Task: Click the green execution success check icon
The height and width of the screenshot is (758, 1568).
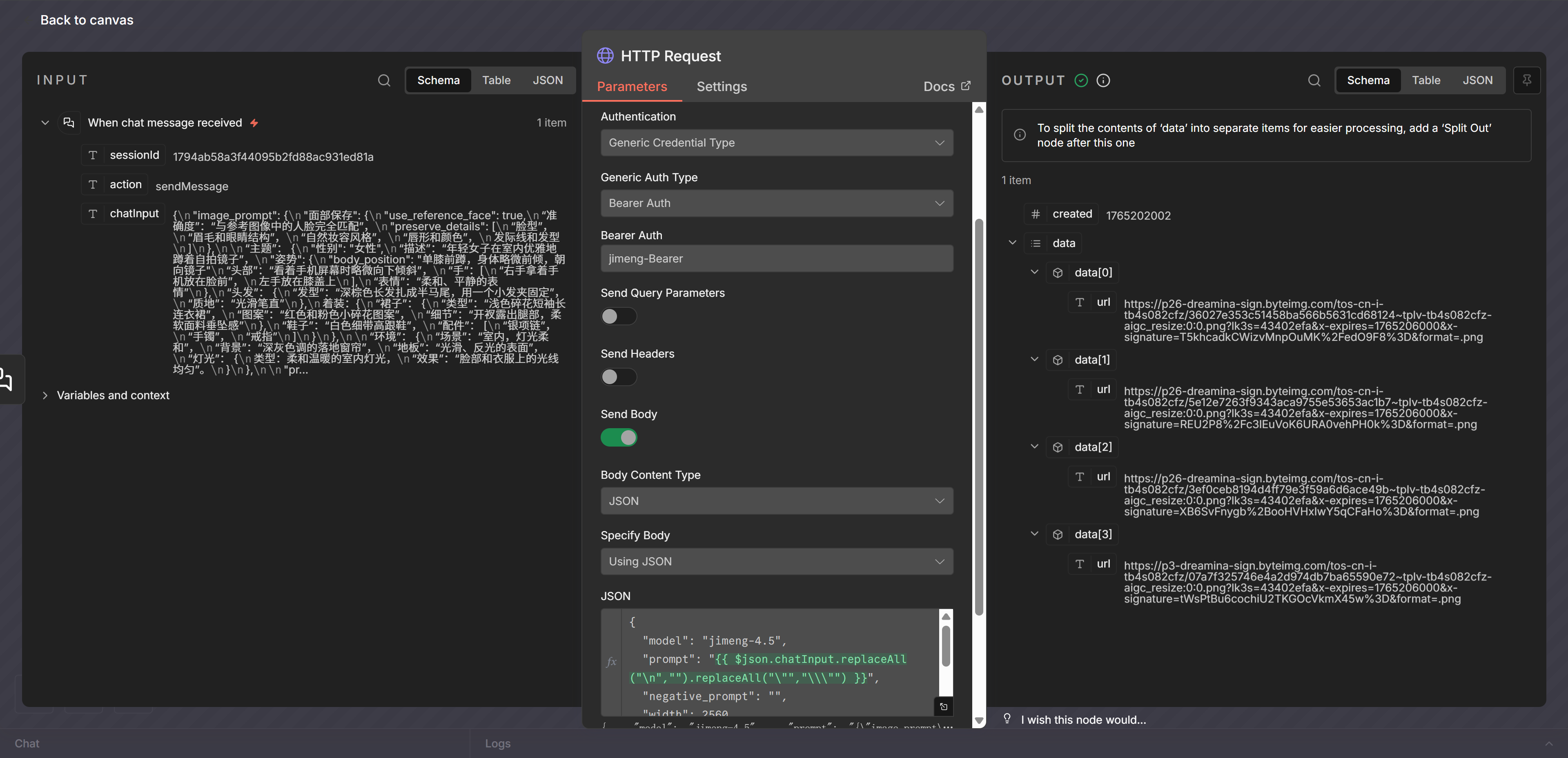Action: pos(1081,80)
